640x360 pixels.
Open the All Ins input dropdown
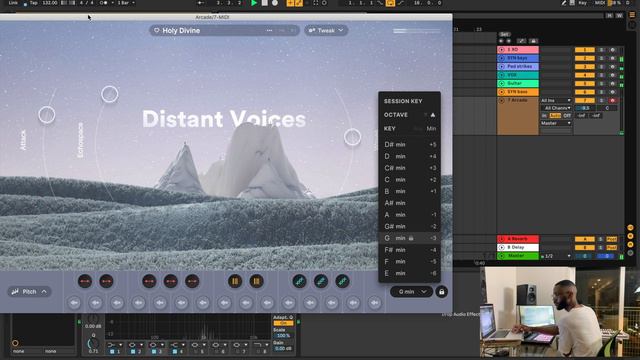pos(556,100)
